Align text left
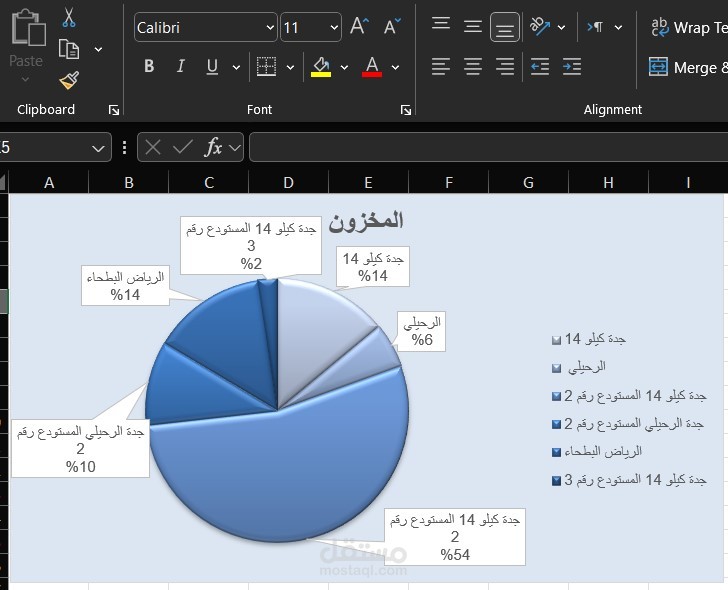The image size is (728, 590). (441, 66)
